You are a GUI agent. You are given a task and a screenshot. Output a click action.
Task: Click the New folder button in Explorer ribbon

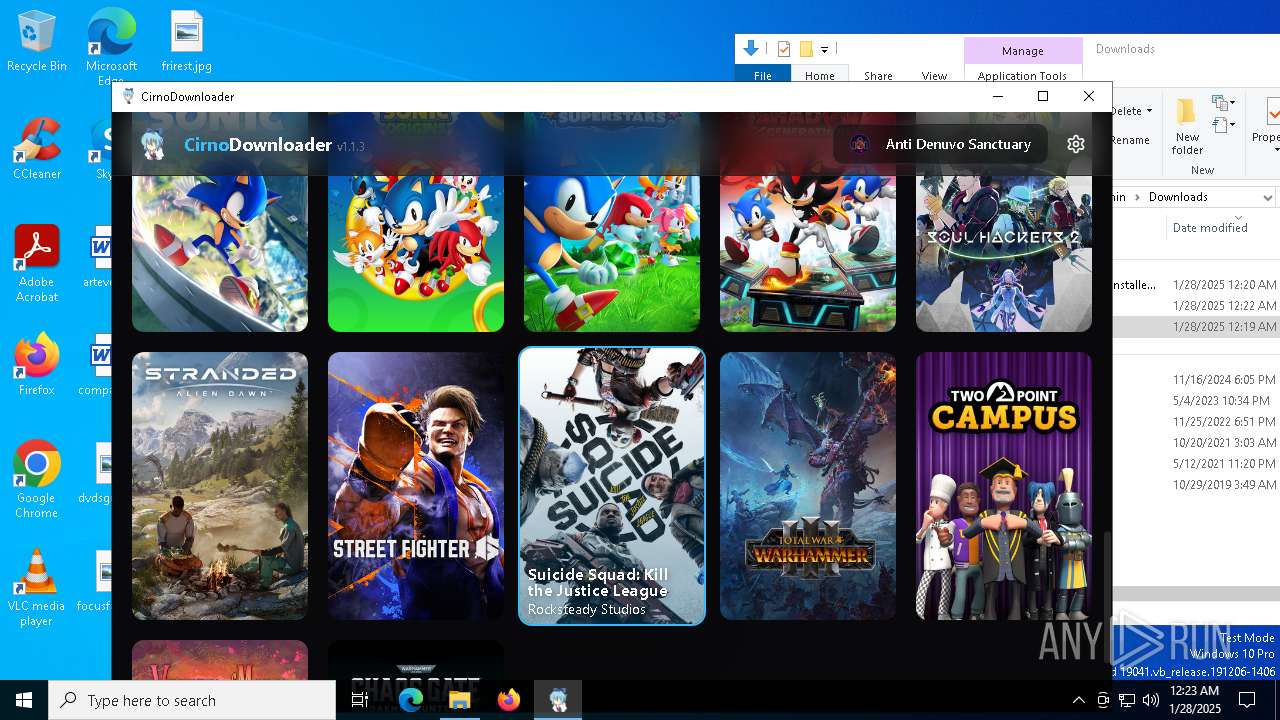tap(1188, 127)
